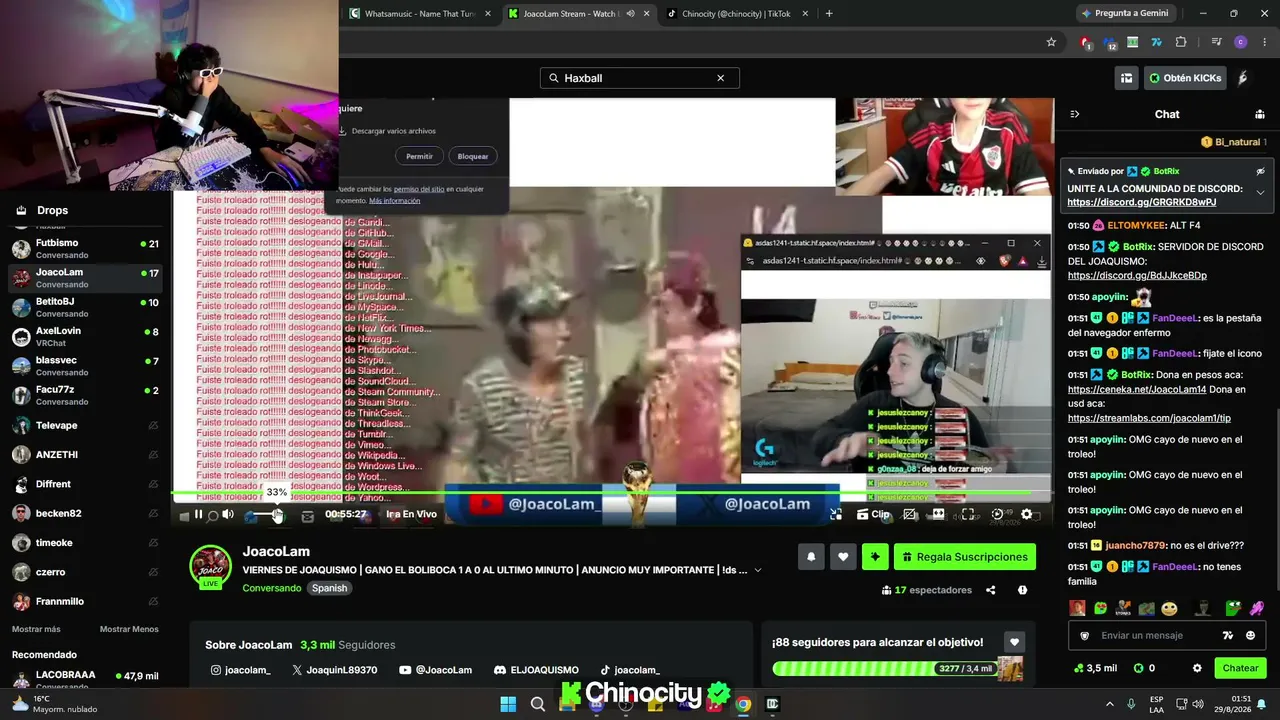Follow JoacoLam with the heart button
The width and height of the screenshot is (1280, 720).
coord(843,557)
